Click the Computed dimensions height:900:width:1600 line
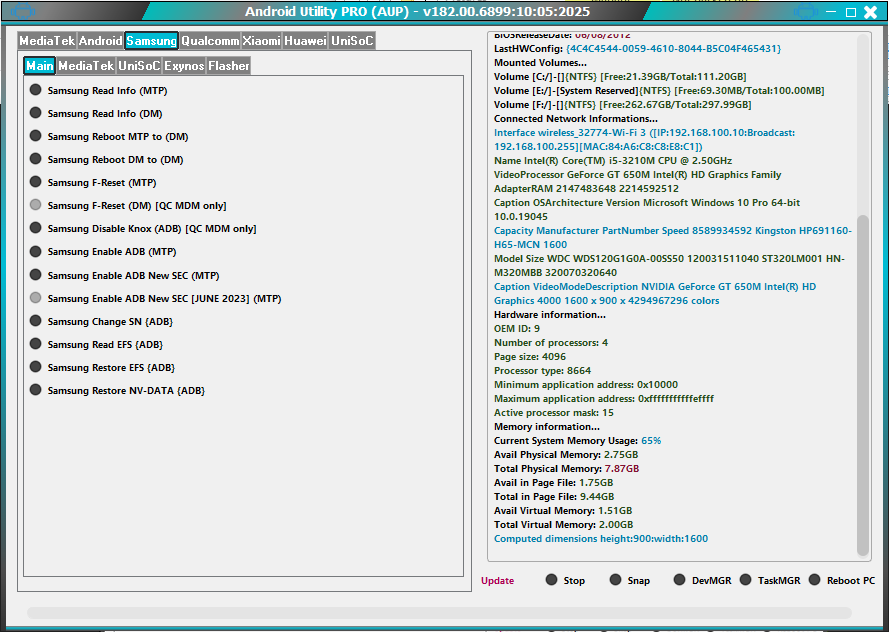889x632 pixels. click(601, 538)
